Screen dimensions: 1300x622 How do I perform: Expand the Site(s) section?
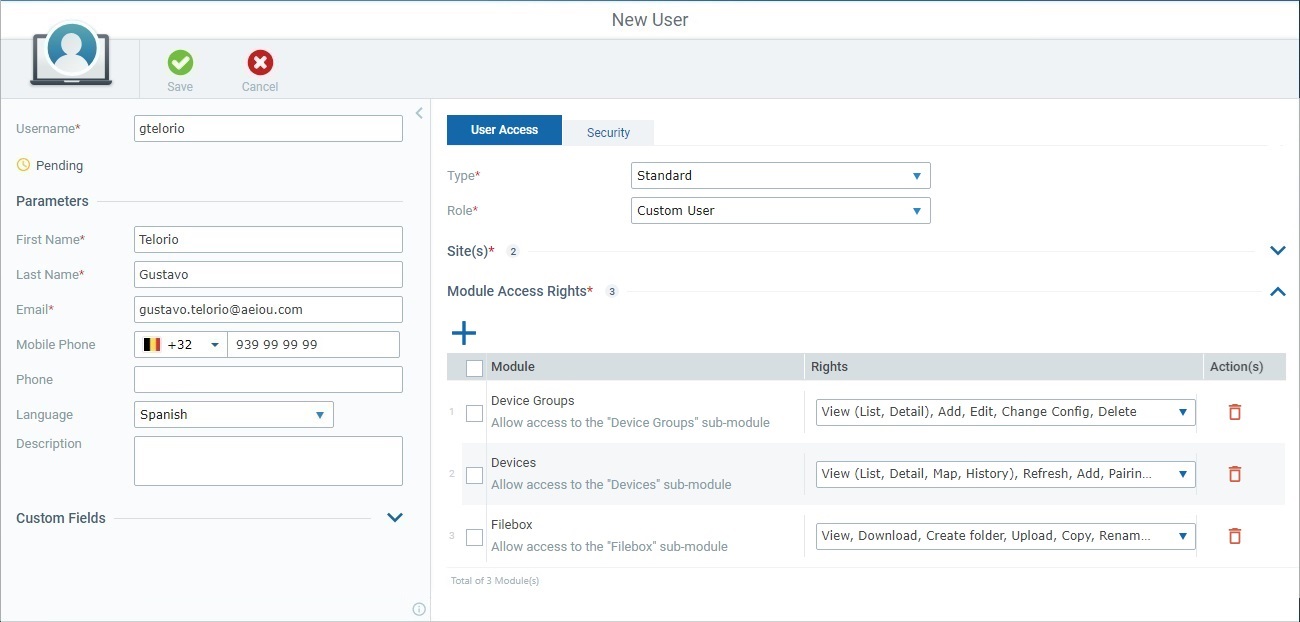1277,250
